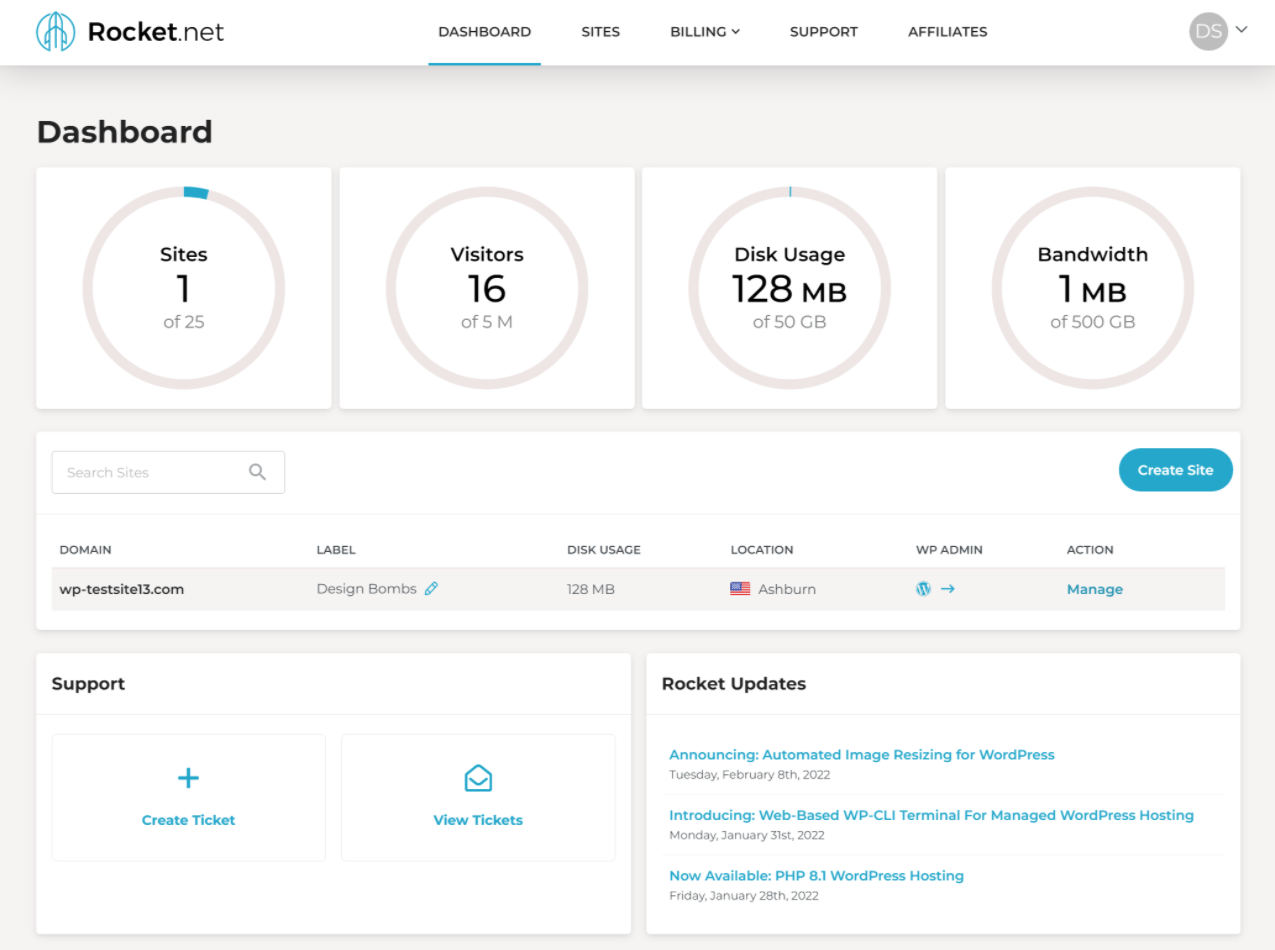The width and height of the screenshot is (1275, 950).
Task: Click the Rocket.net logo icon
Action: coord(56,31)
